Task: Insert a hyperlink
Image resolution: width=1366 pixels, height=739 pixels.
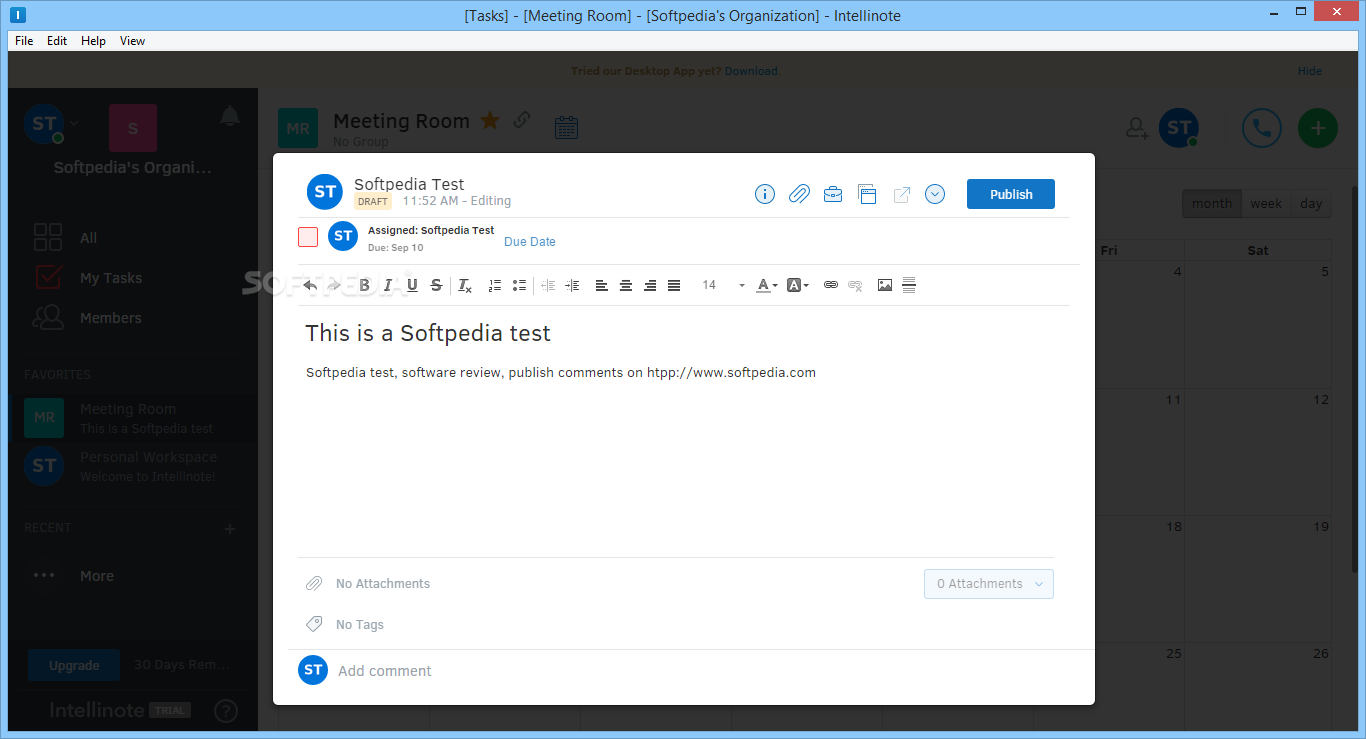Action: pyautogui.click(x=831, y=285)
